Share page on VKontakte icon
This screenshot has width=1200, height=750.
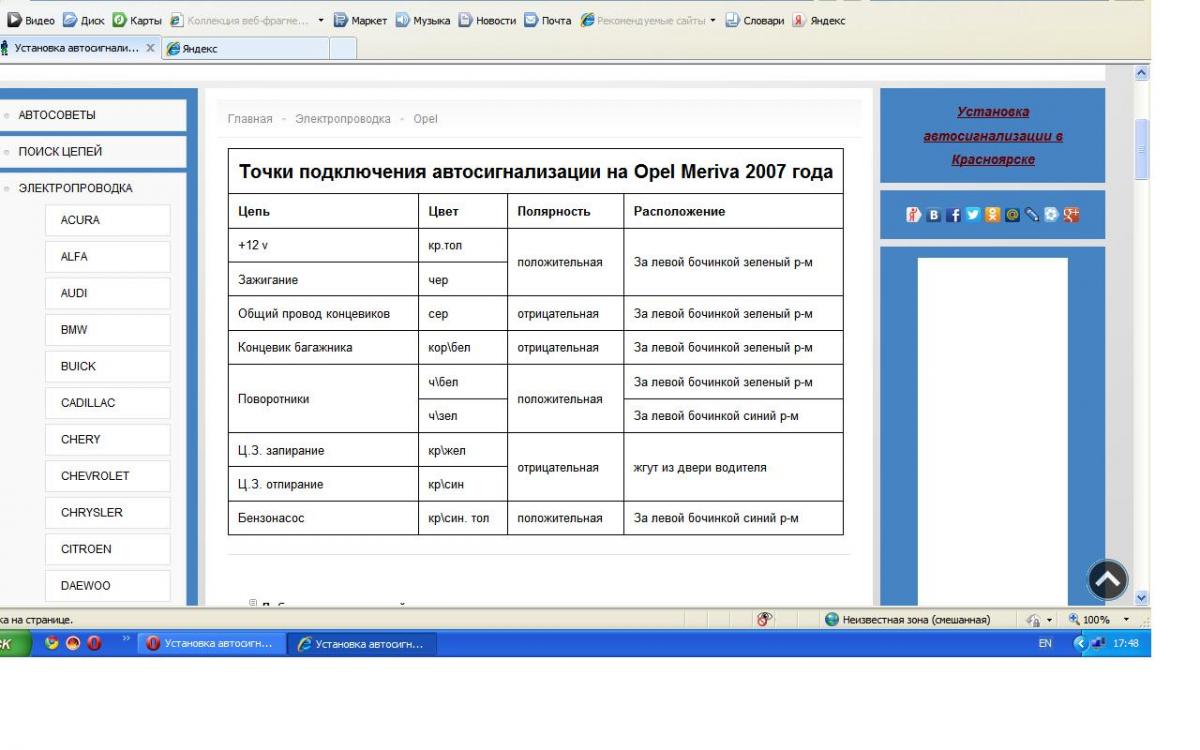(x=933, y=214)
